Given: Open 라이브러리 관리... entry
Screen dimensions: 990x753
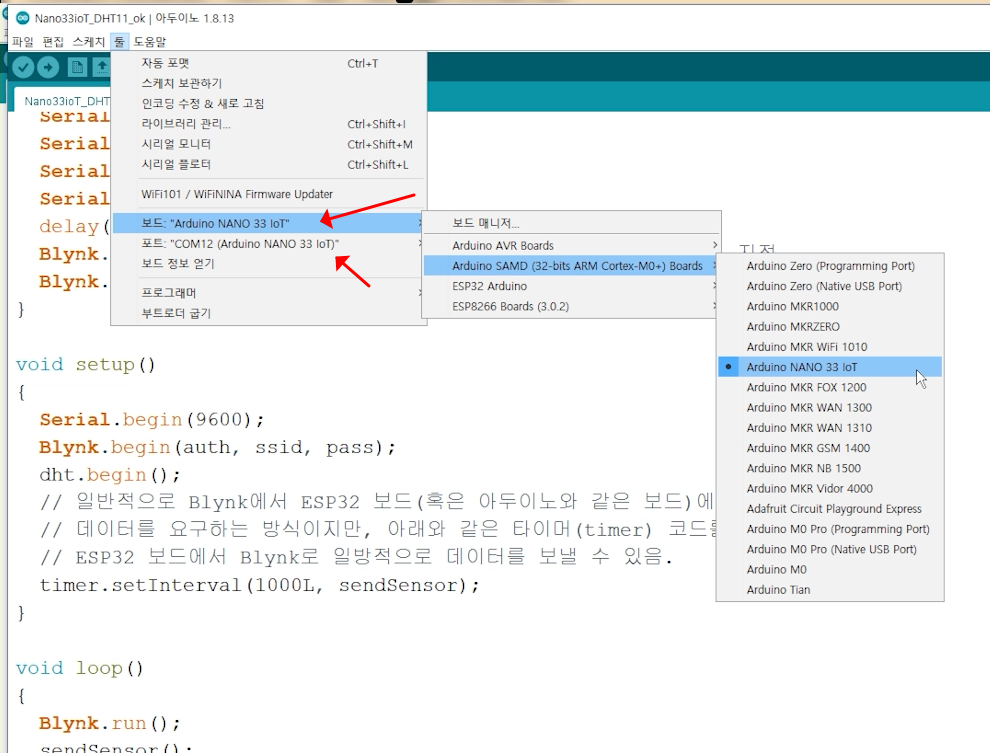Looking at the screenshot, I should coord(270,124).
